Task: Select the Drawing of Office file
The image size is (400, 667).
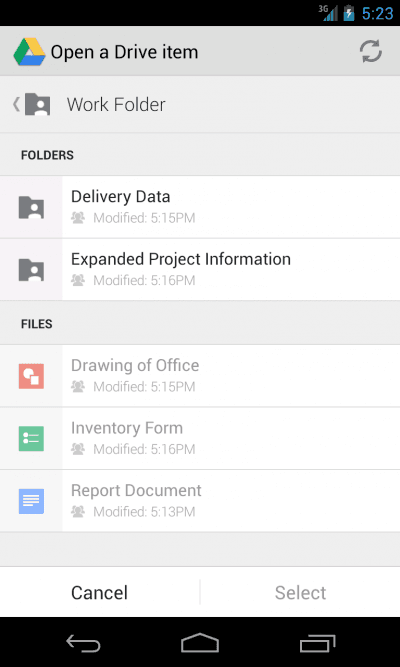Action: (200, 376)
